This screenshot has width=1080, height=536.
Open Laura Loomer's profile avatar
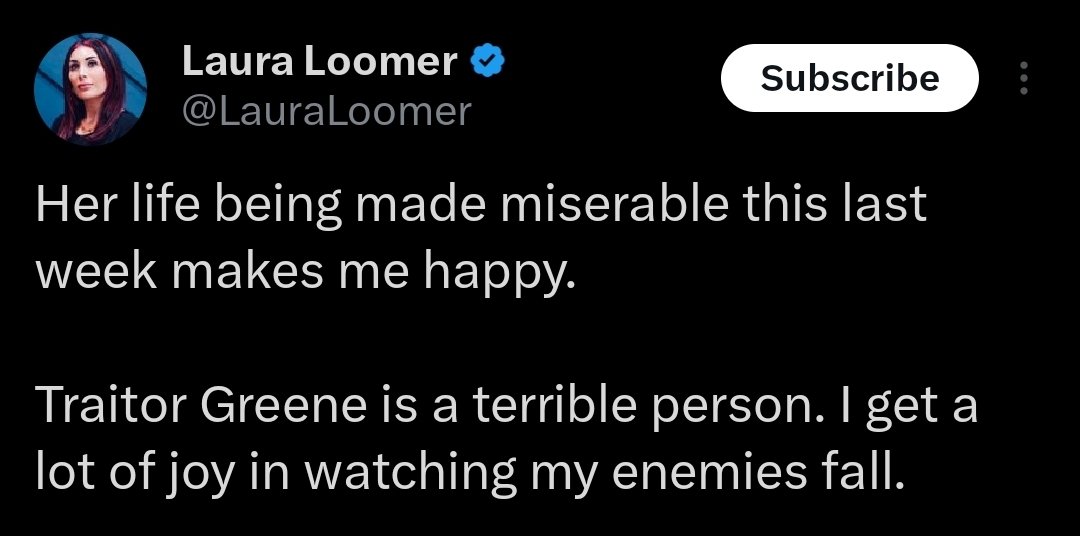[x=90, y=89]
